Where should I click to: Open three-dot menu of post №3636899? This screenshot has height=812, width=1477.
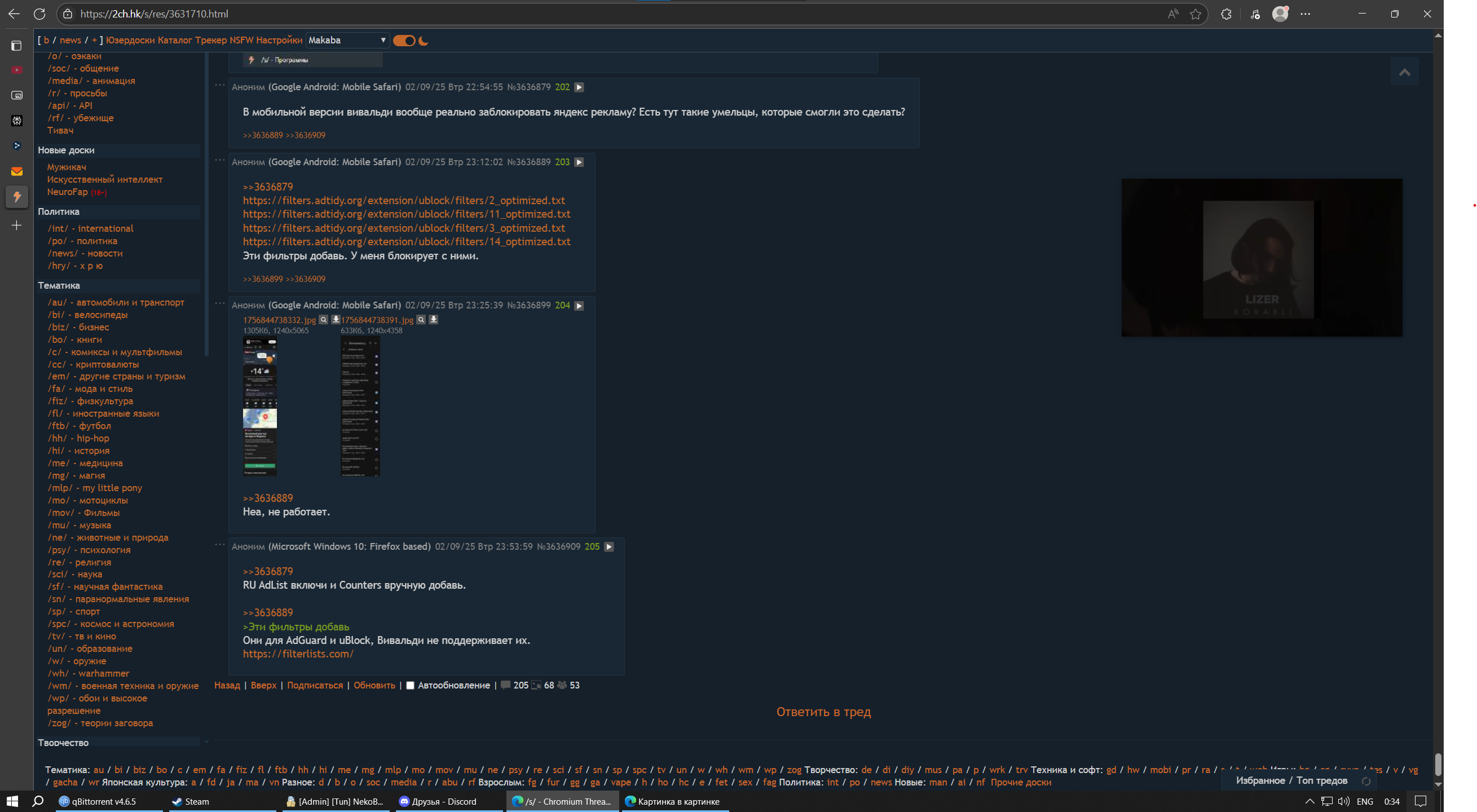pos(219,303)
